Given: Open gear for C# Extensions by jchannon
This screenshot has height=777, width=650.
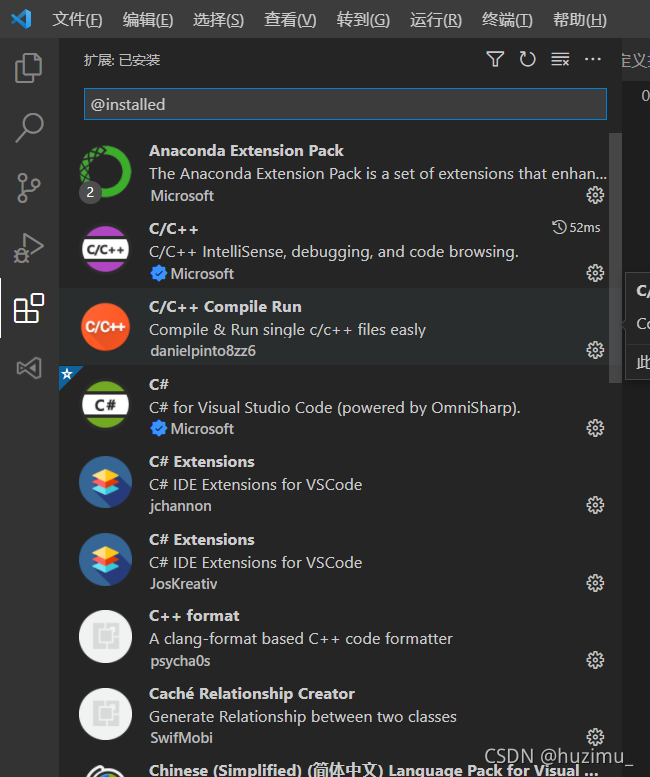Looking at the screenshot, I should [x=595, y=505].
